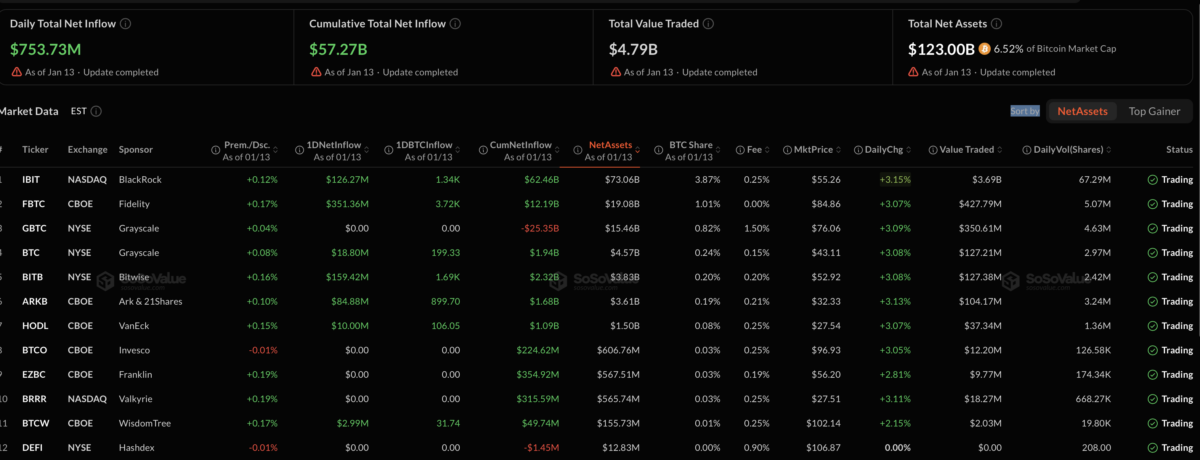Click Trading status check icon in GBTC row
The width and height of the screenshot is (1200, 460).
1152,229
